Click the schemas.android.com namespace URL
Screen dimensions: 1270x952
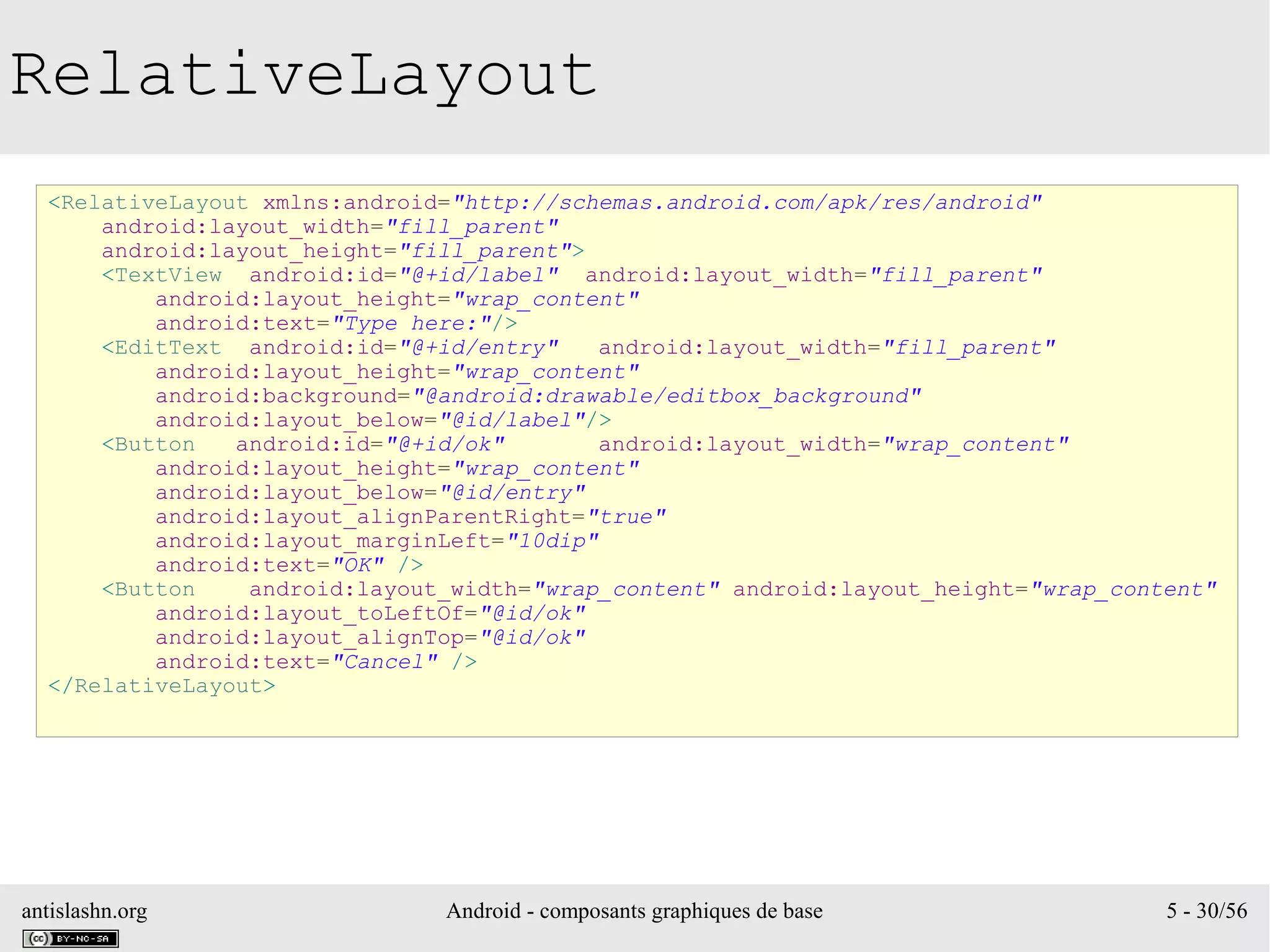(x=748, y=203)
